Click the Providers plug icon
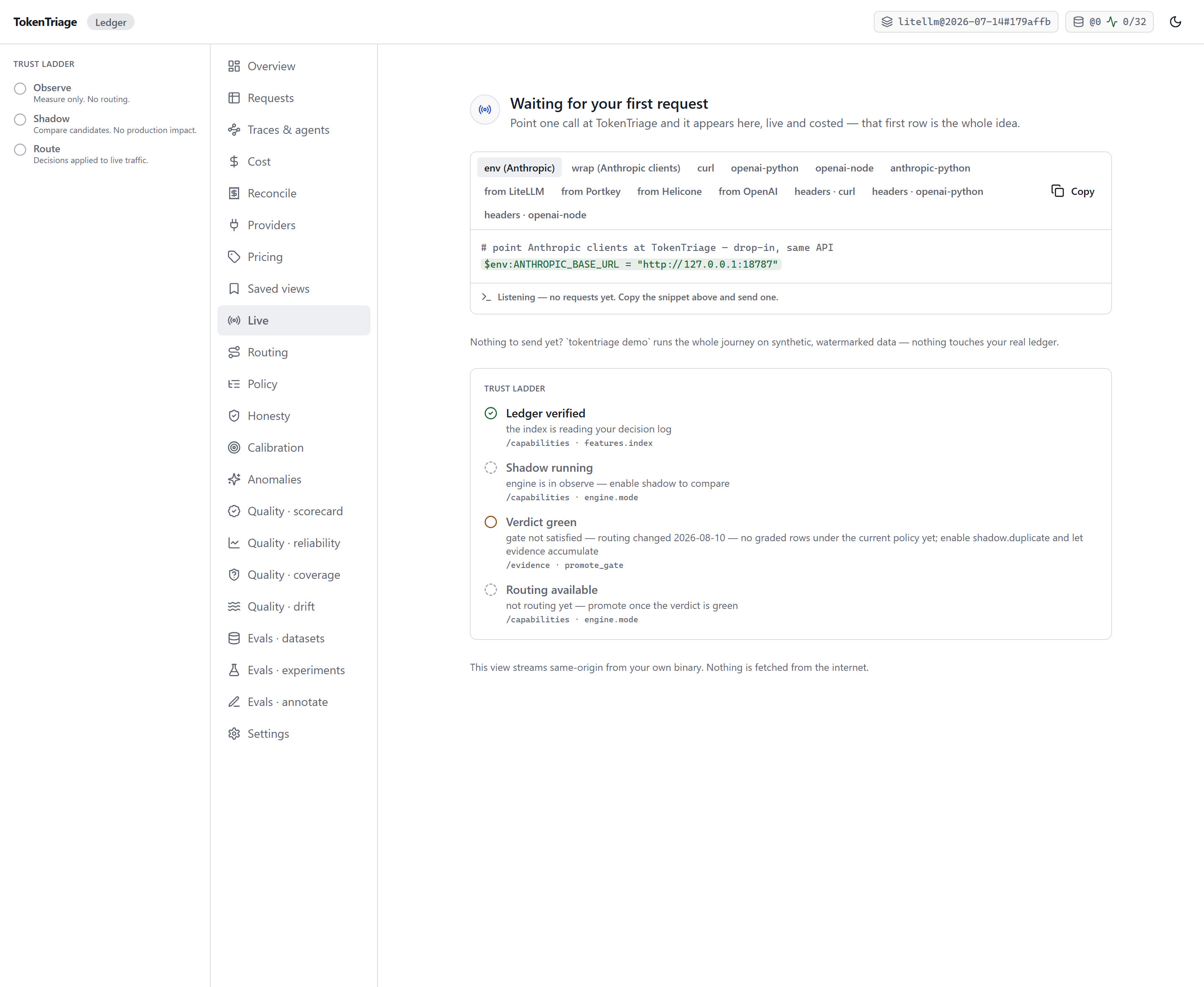The width and height of the screenshot is (1204, 987). pyautogui.click(x=234, y=225)
